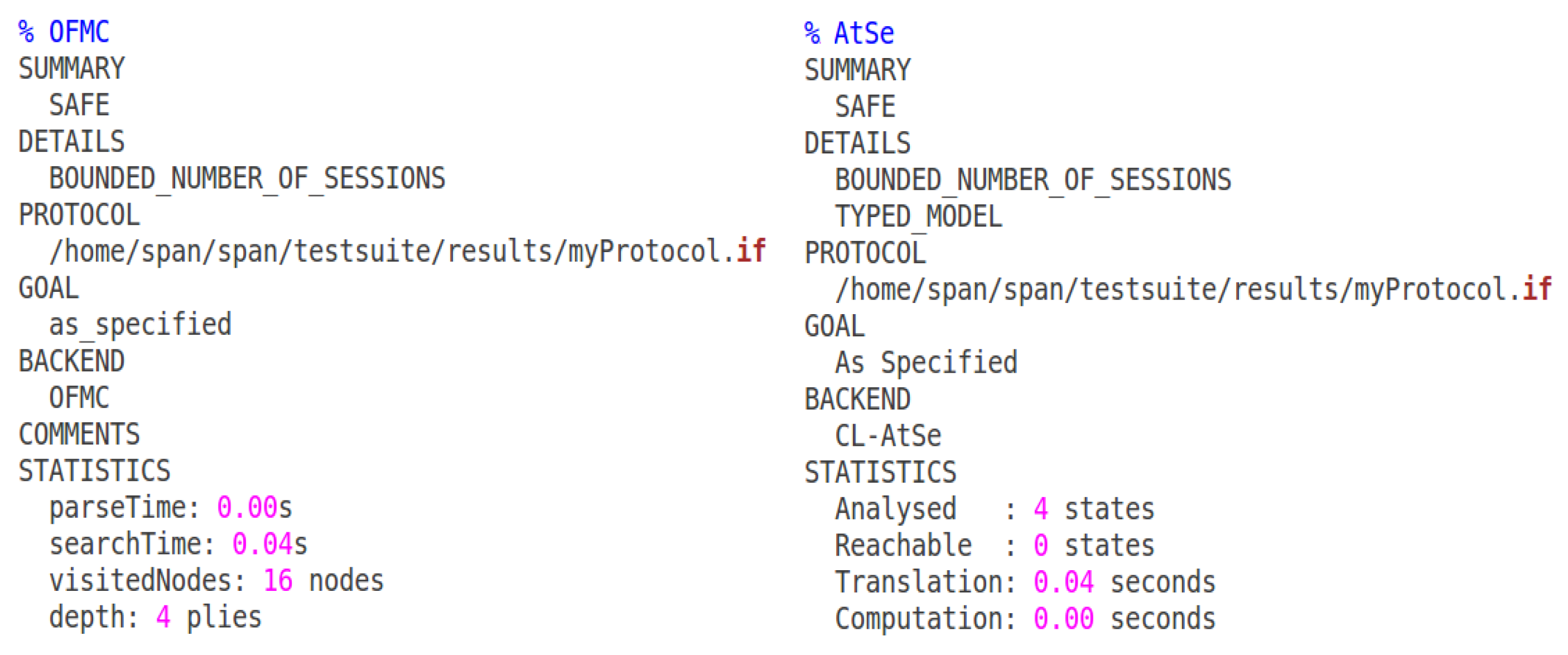
Task: Click the AtSe myProtocol.if file path
Action: [1193, 289]
